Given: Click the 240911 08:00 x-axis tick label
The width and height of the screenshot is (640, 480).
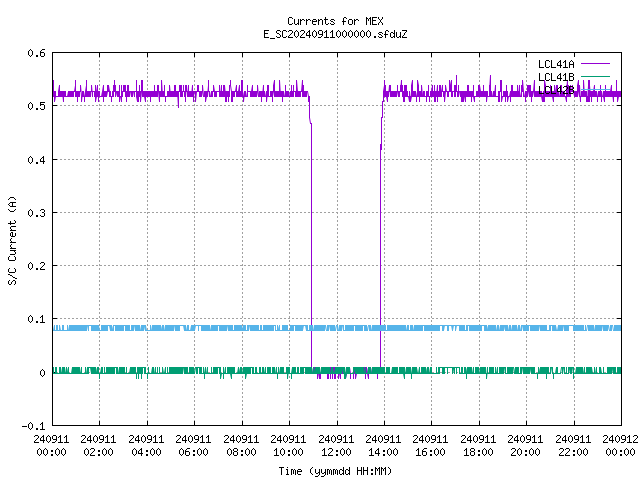Looking at the screenshot, I should pyautogui.click(x=241, y=446).
